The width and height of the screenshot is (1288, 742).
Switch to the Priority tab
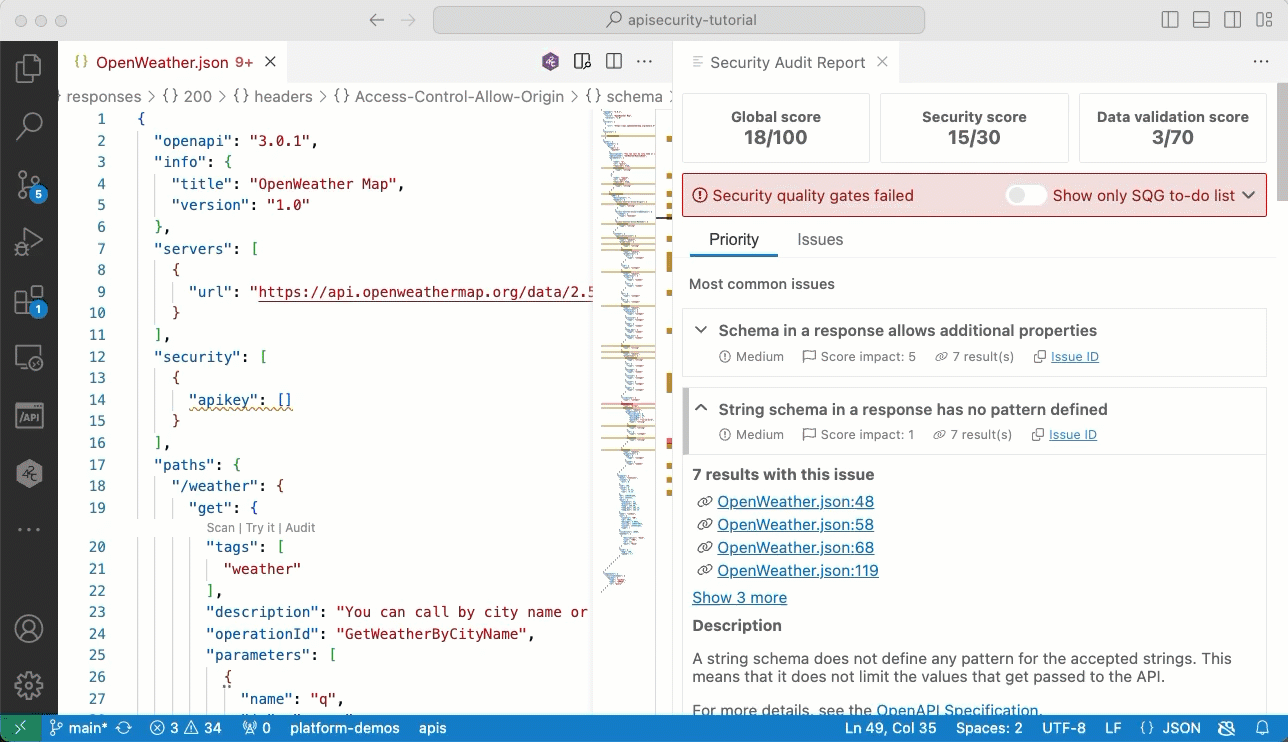[734, 240]
